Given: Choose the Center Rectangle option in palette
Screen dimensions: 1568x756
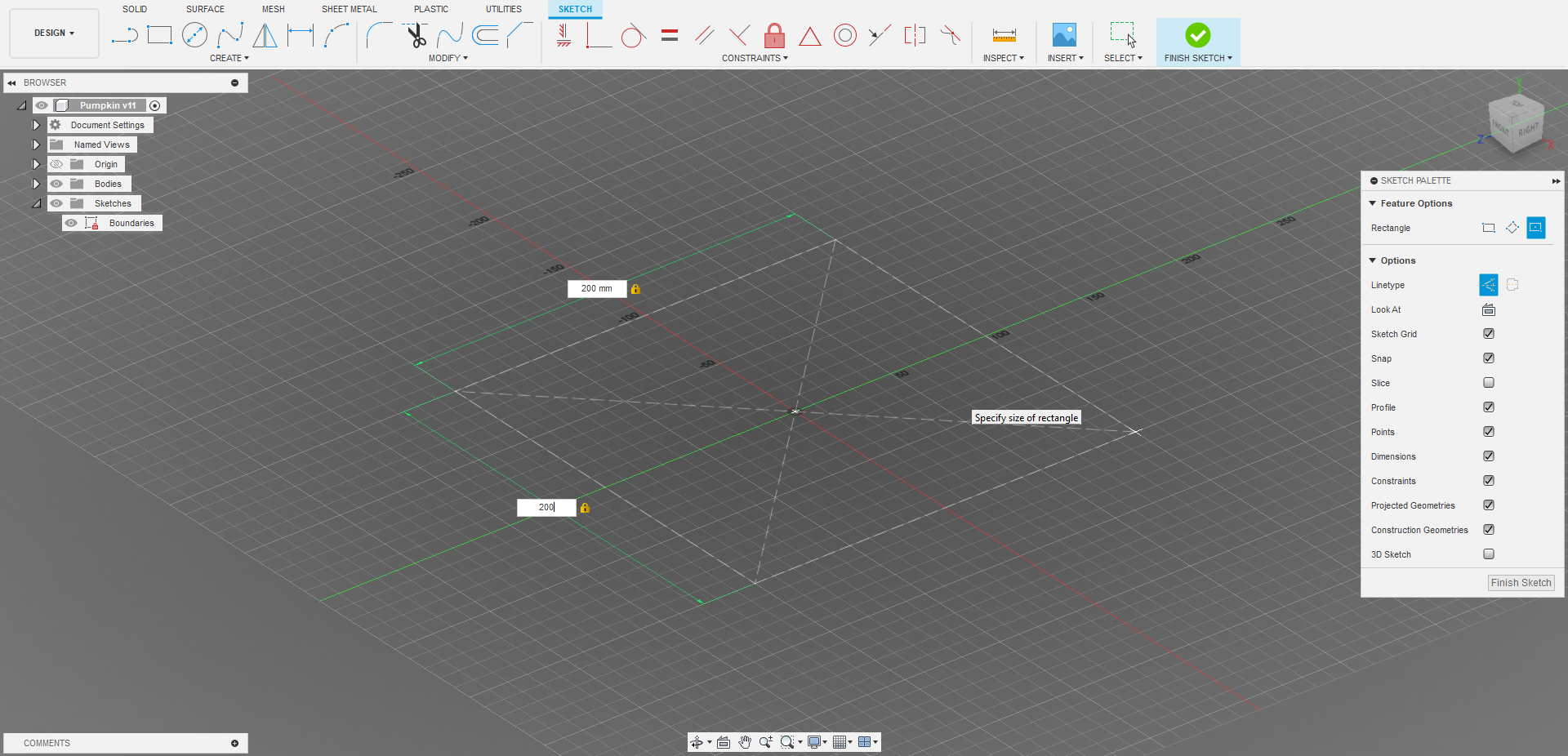Looking at the screenshot, I should point(1536,228).
